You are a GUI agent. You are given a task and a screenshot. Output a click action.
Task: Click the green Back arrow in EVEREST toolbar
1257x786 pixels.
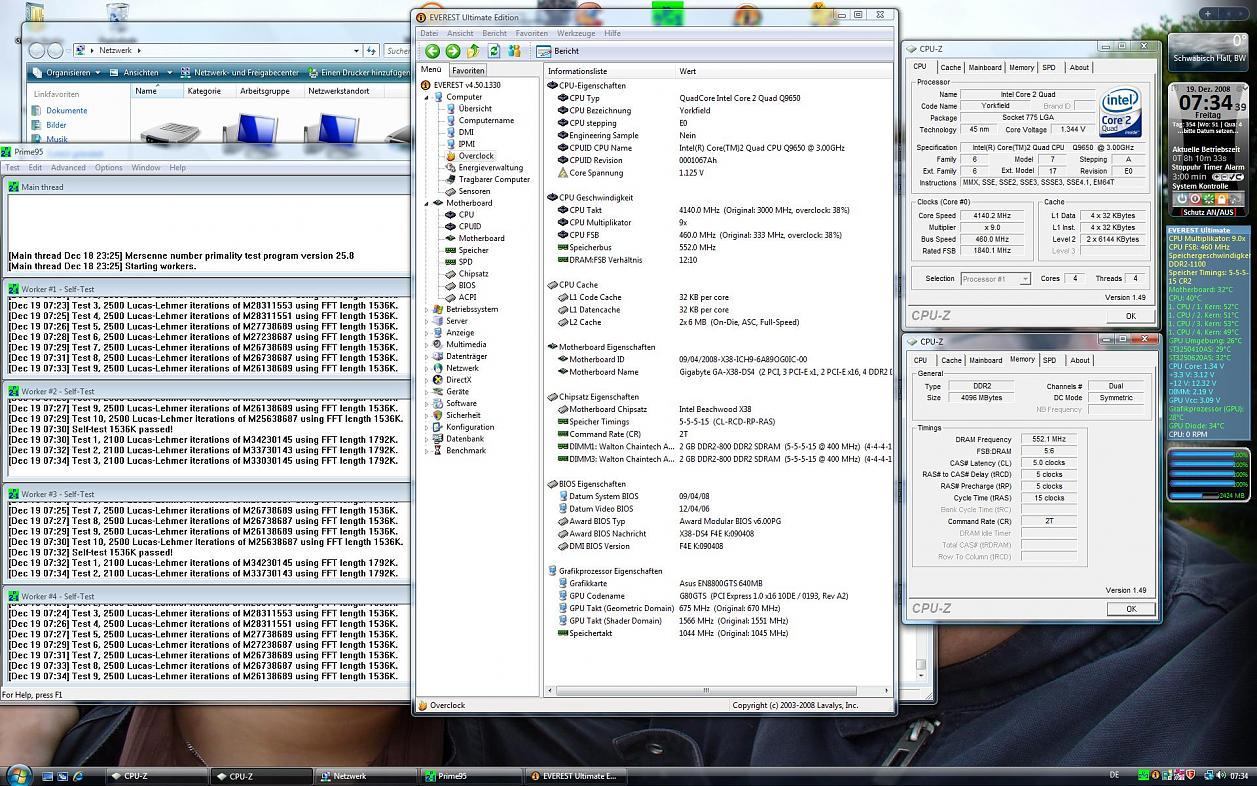pos(432,51)
